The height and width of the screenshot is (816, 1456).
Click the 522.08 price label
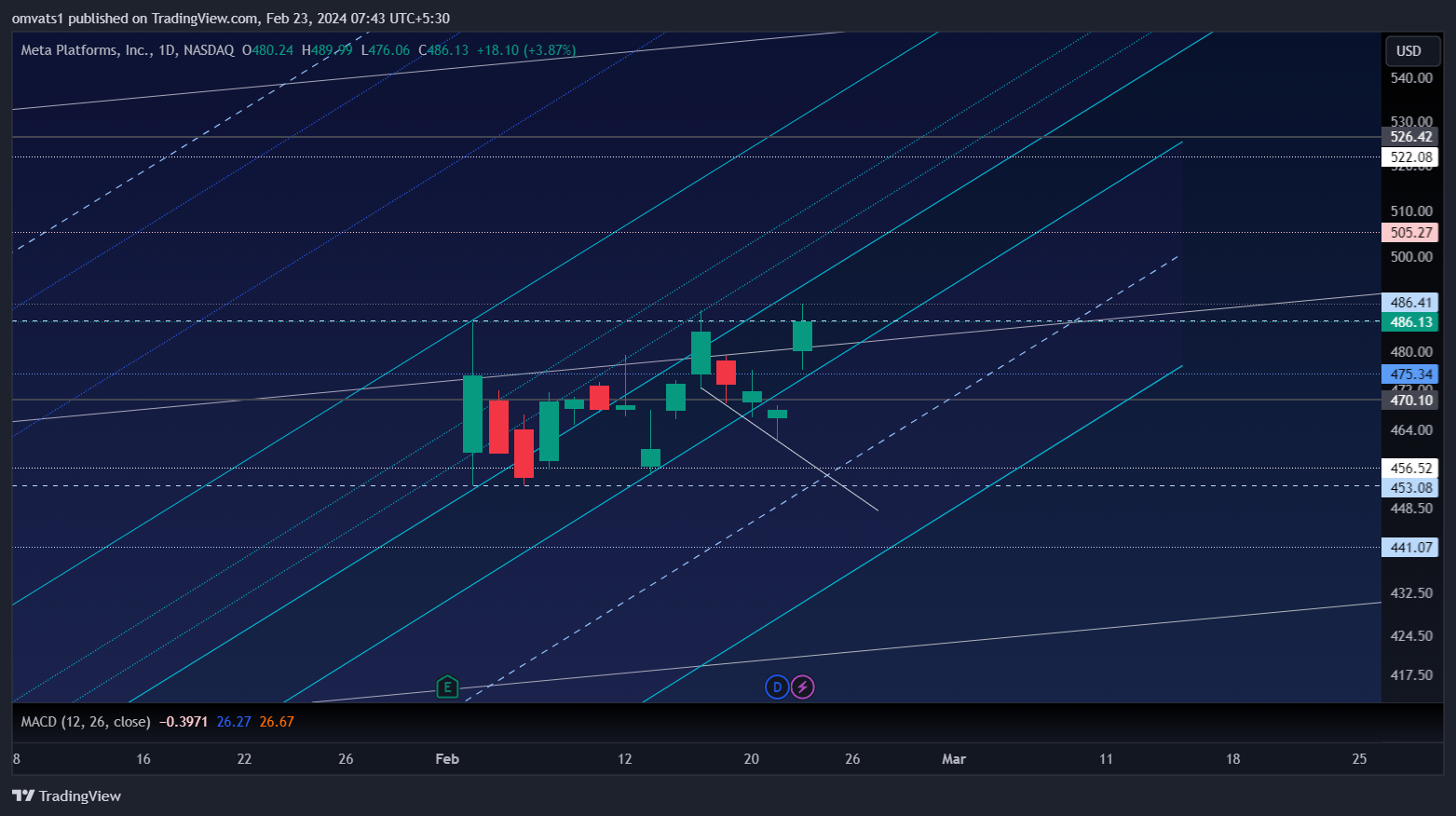[x=1410, y=157]
